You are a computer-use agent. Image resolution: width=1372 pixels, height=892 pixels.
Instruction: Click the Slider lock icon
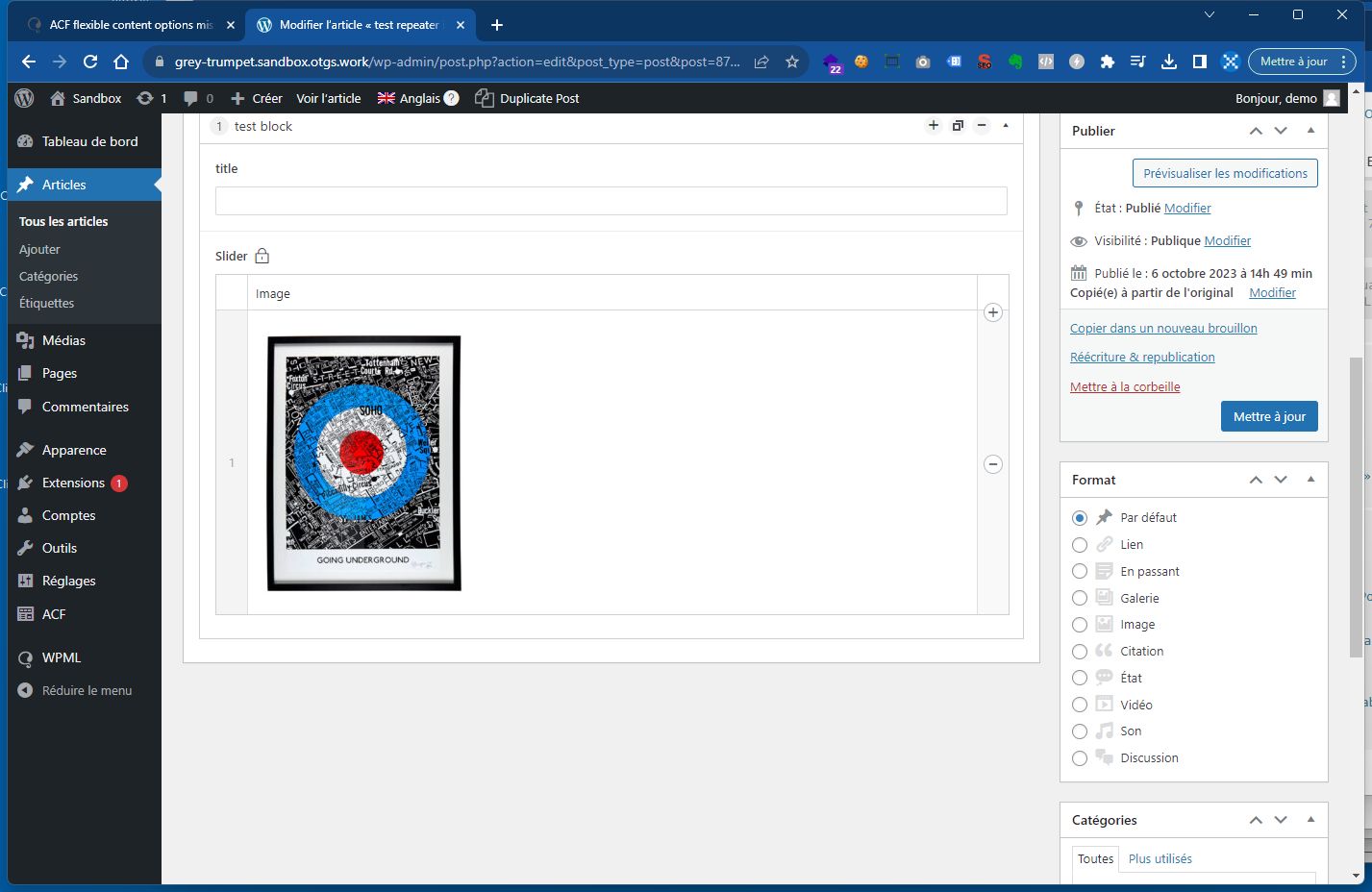[x=262, y=256]
